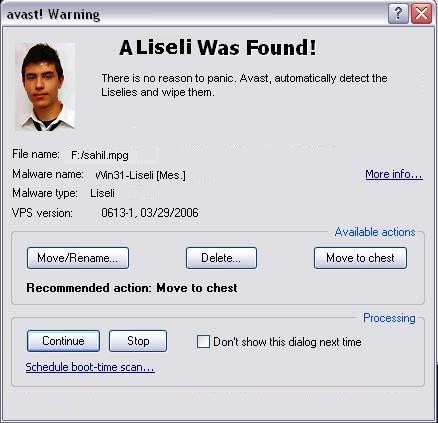Click Continue to proceed with the scan
Image resolution: width=438 pixels, height=423 pixels.
click(x=63, y=341)
